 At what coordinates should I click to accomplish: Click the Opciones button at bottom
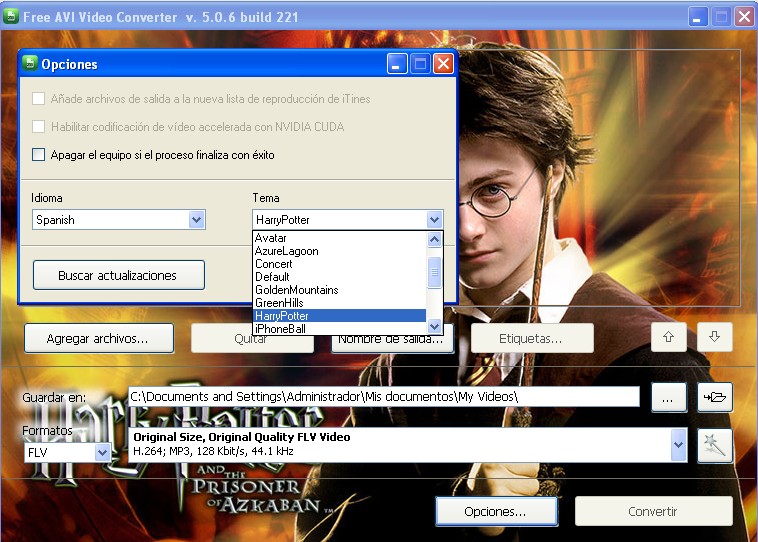coord(496,512)
